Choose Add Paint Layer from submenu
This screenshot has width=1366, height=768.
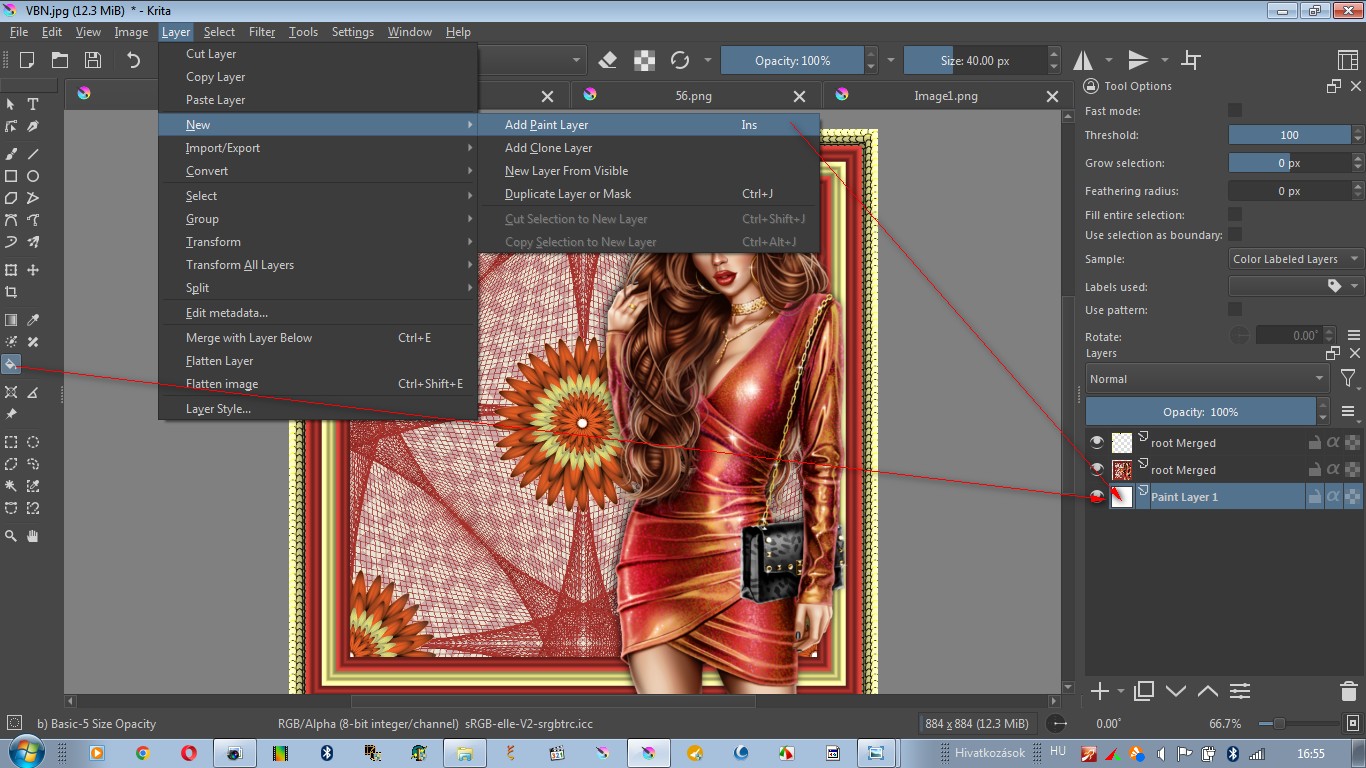pos(648,125)
